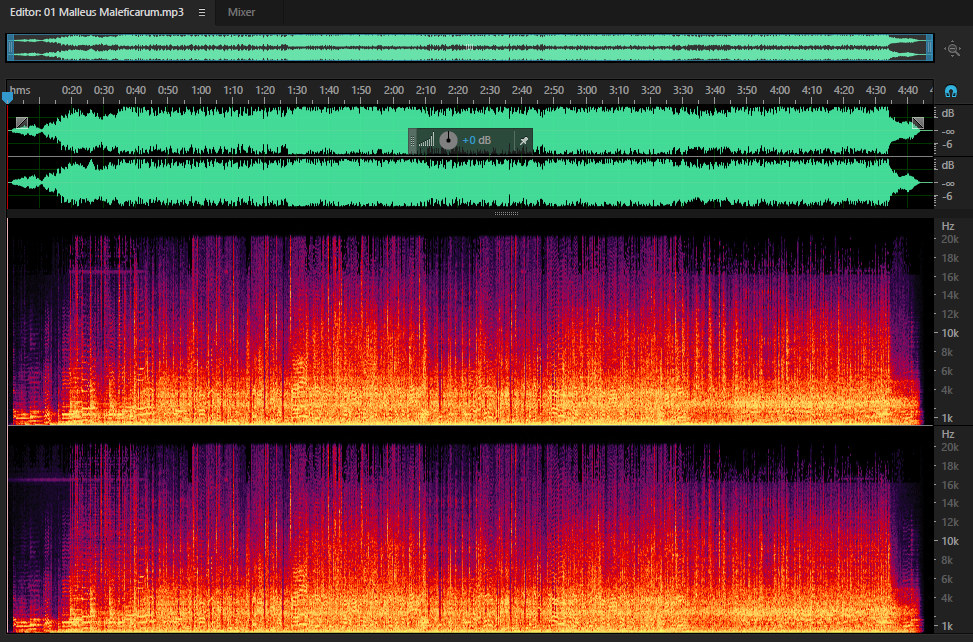This screenshot has width=973, height=642.
Task: Click 4:20 on the time ruler
Action: [x=843, y=90]
